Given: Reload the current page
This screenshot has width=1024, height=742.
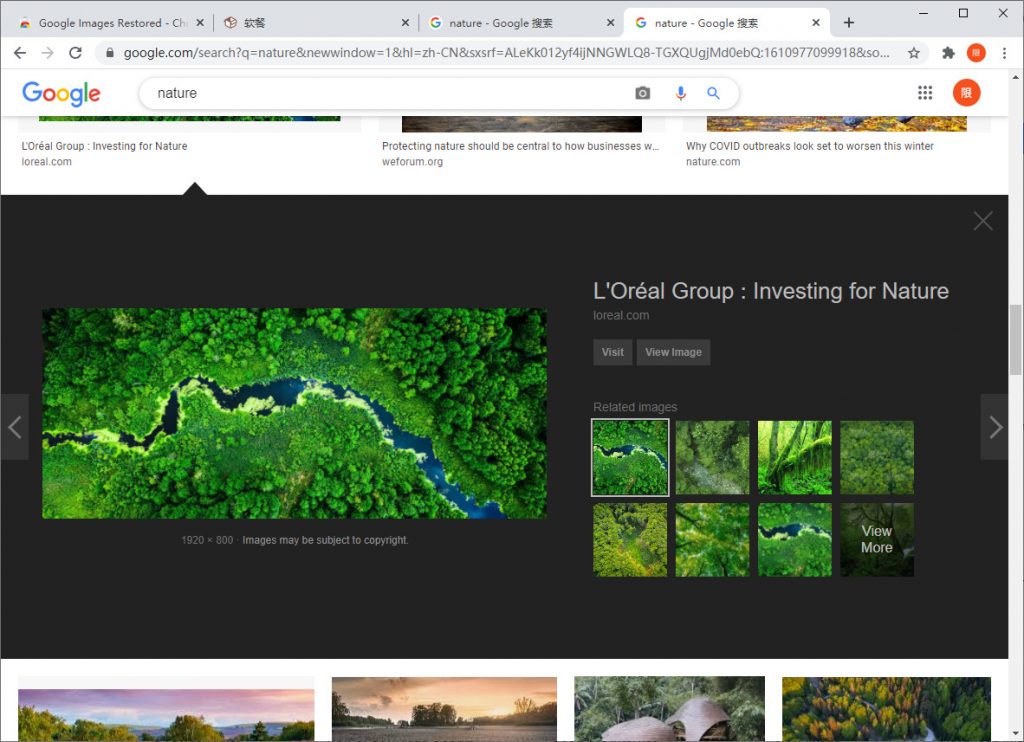Looking at the screenshot, I should pyautogui.click(x=75, y=53).
